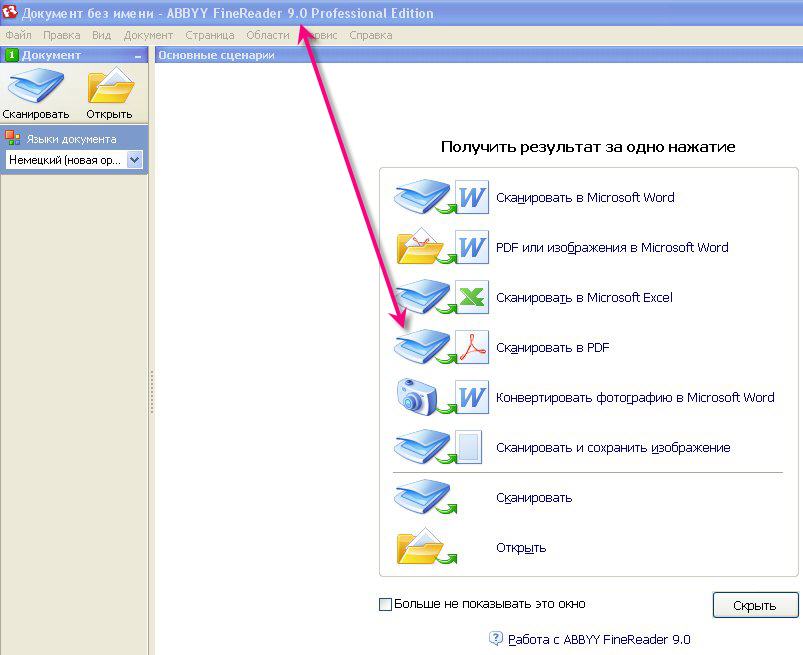The width and height of the screenshot is (803, 655).
Task: Click the folder icon beside the Открыть scenario
Action: [426, 546]
